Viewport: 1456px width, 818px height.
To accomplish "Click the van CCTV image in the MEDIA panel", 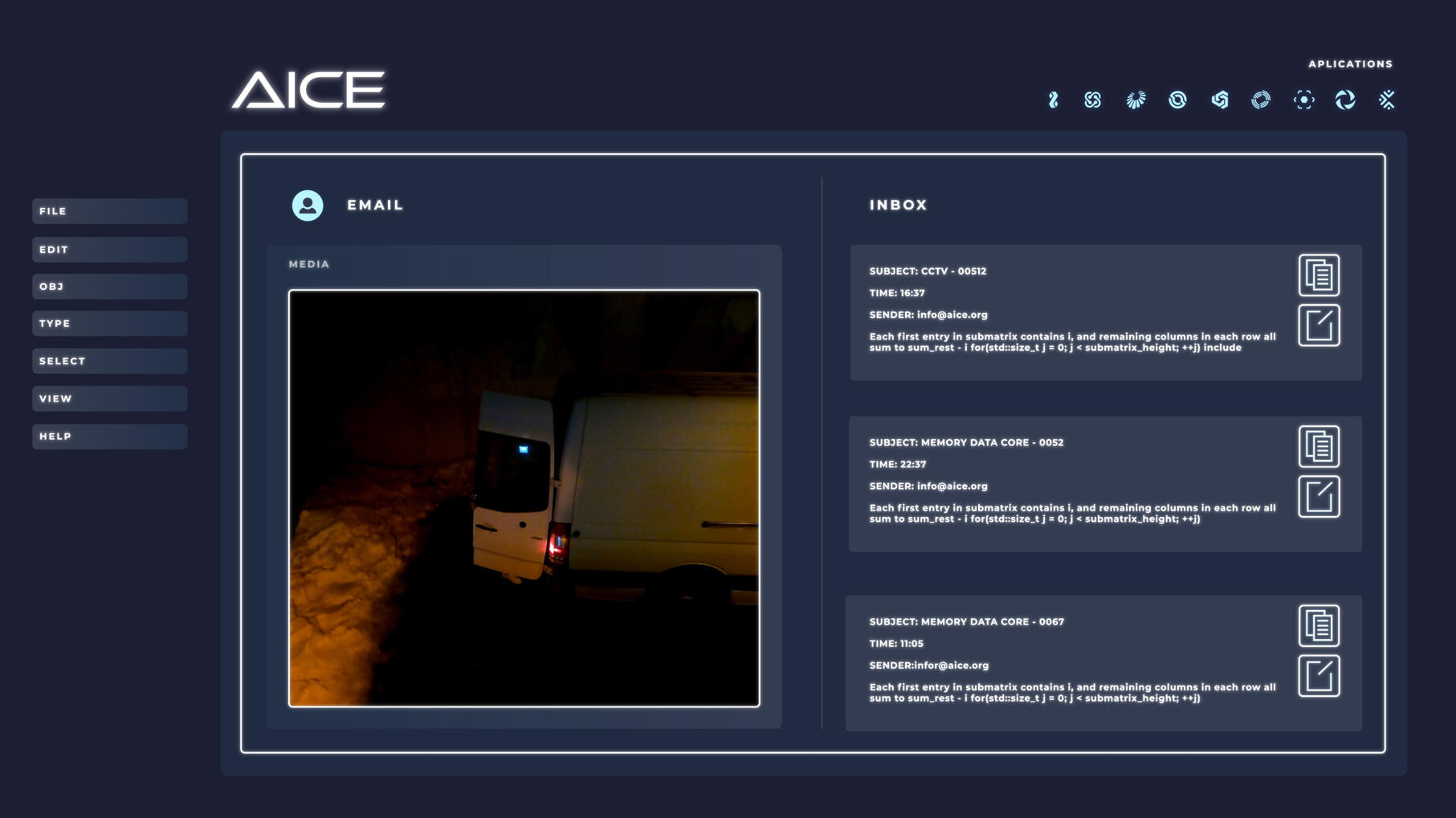I will pos(526,498).
